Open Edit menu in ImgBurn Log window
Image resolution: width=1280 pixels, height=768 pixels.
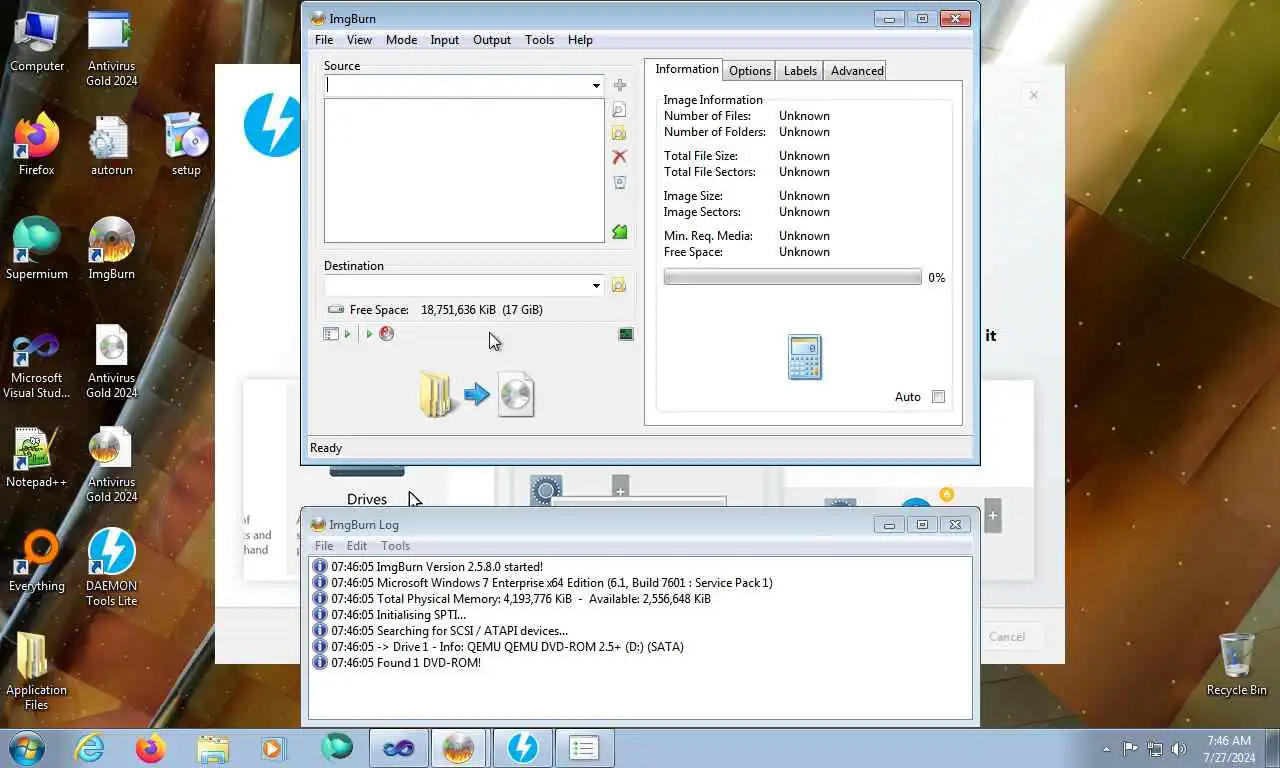[x=357, y=546]
